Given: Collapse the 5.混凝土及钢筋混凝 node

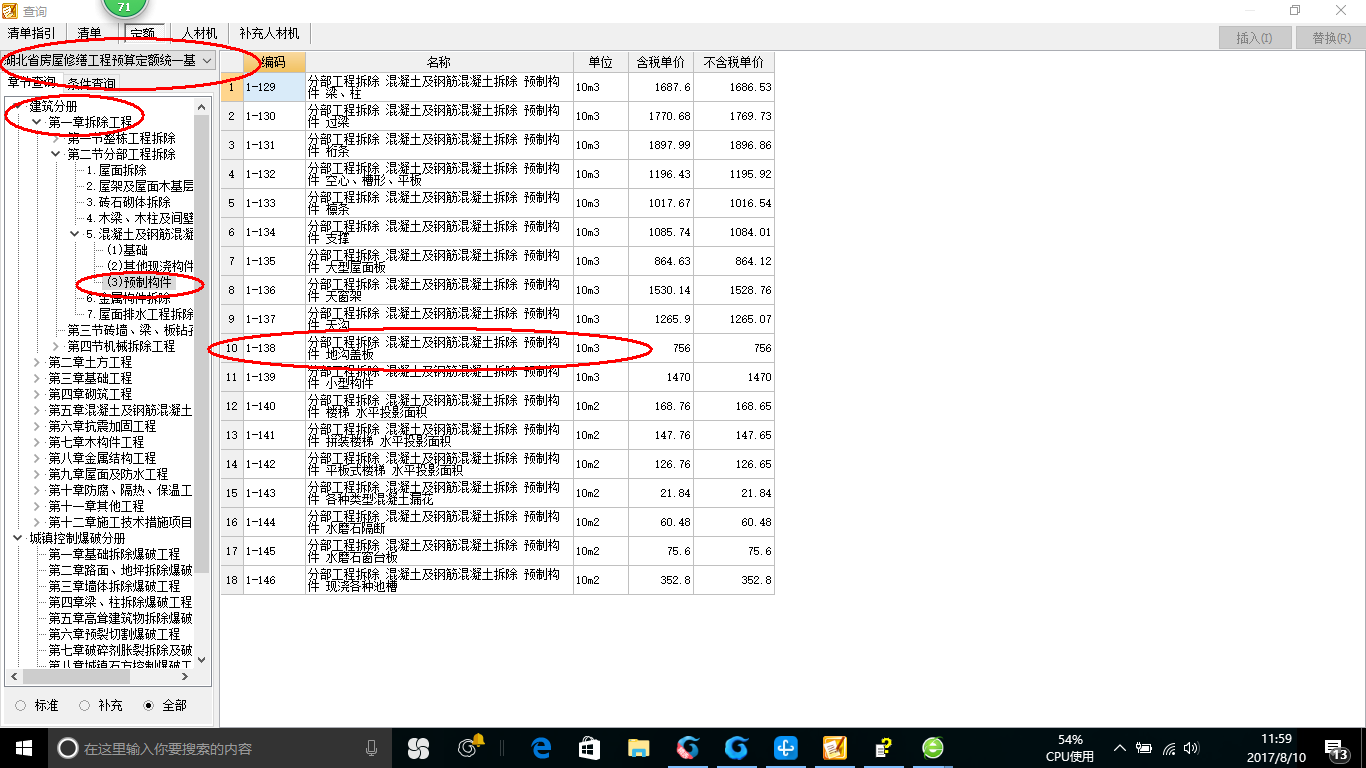Looking at the screenshot, I should point(75,234).
